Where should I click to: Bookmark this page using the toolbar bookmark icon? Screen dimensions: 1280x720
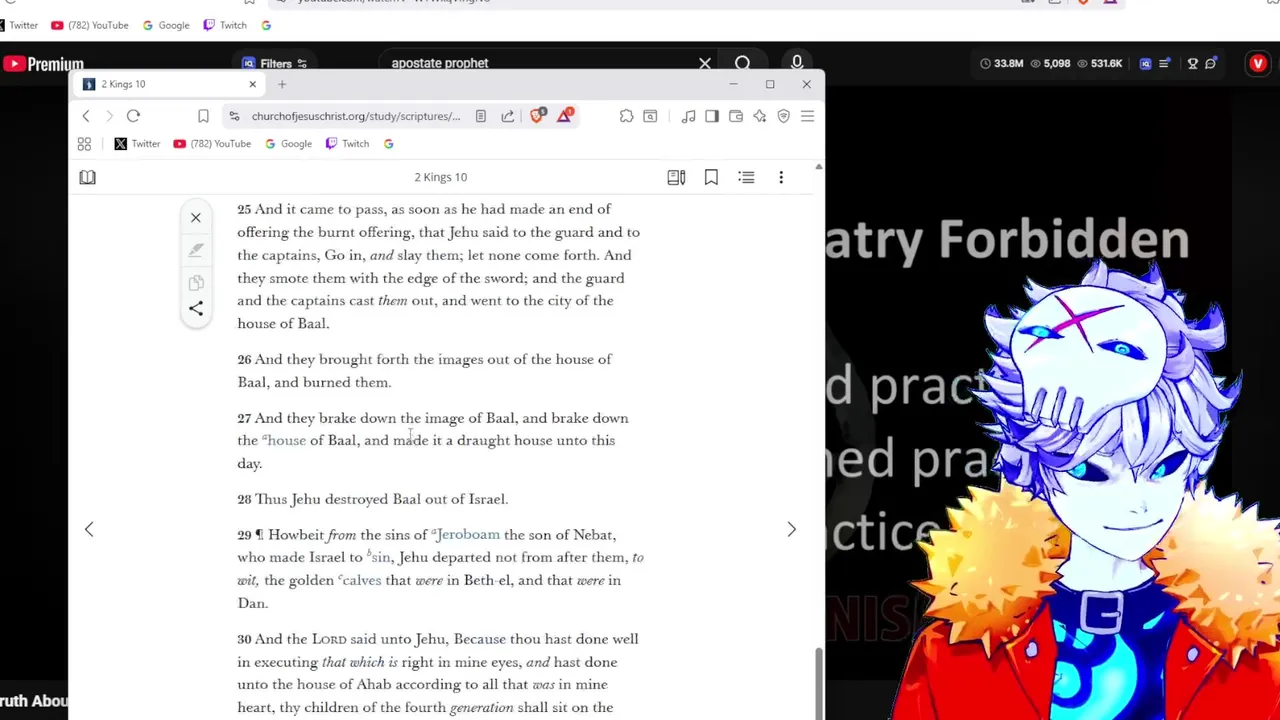click(203, 116)
